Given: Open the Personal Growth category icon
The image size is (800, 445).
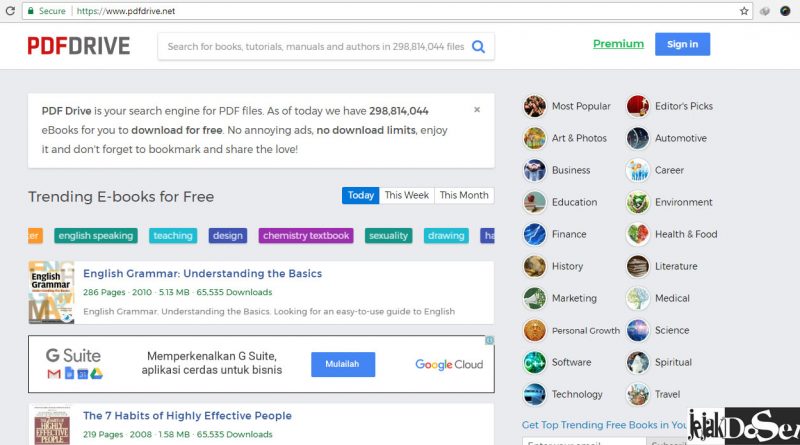Looking at the screenshot, I should pyautogui.click(x=535, y=331).
